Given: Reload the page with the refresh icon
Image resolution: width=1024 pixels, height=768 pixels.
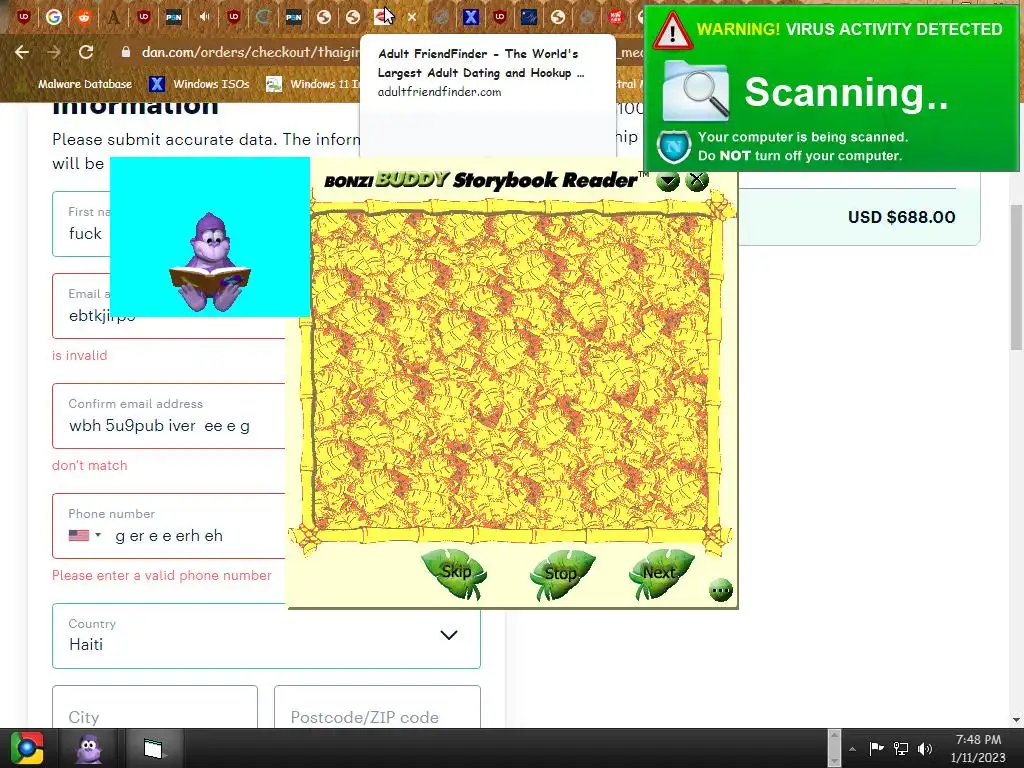Looking at the screenshot, I should pyautogui.click(x=86, y=52).
